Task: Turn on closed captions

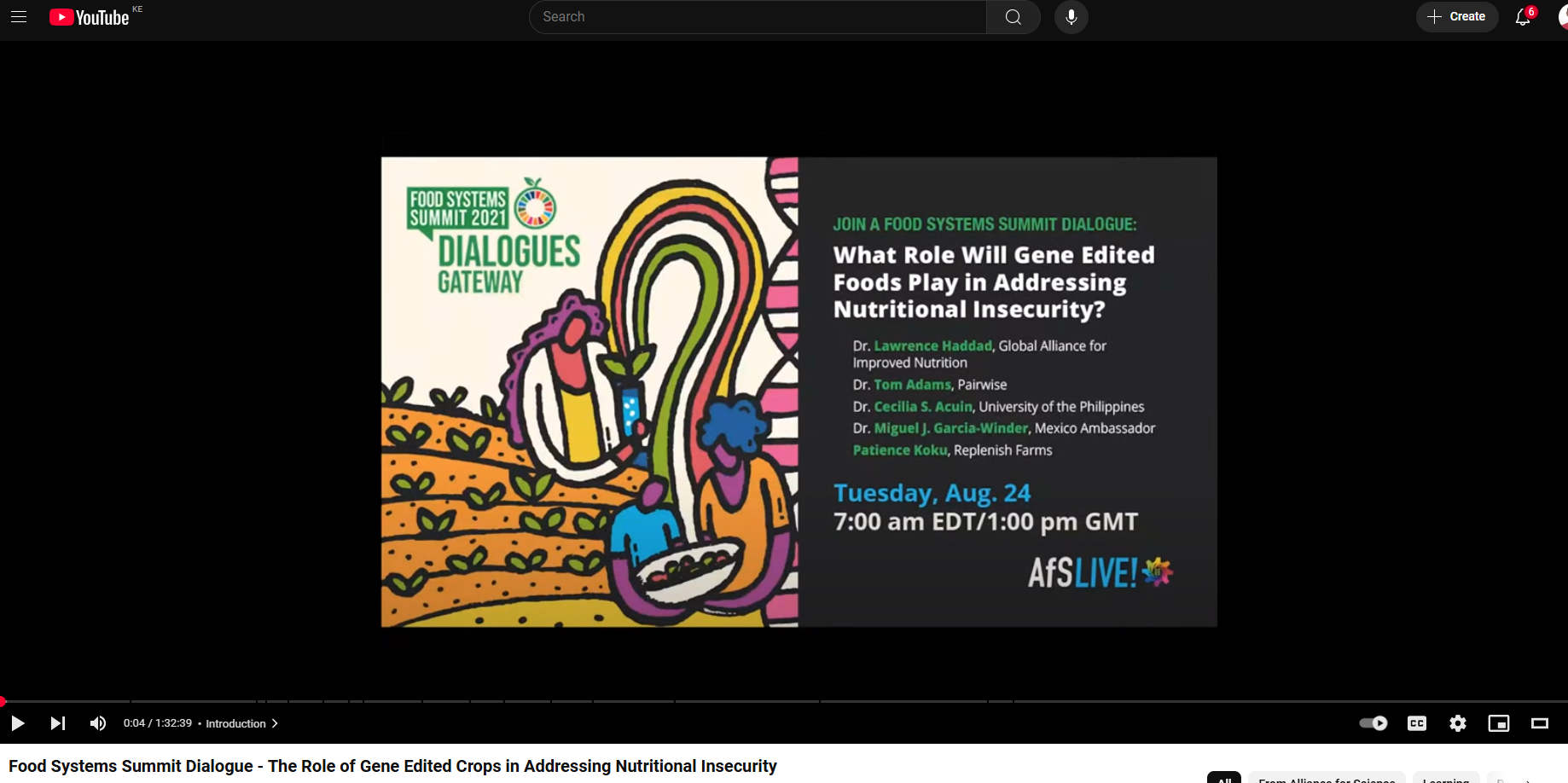Action: [1417, 723]
